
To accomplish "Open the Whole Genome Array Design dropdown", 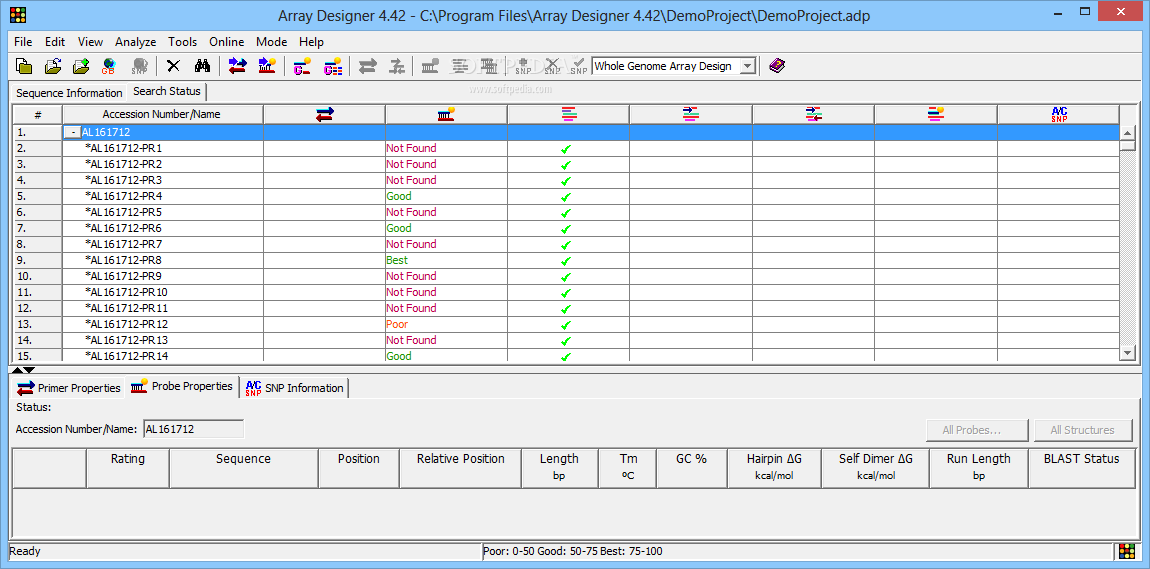I will click(747, 66).
